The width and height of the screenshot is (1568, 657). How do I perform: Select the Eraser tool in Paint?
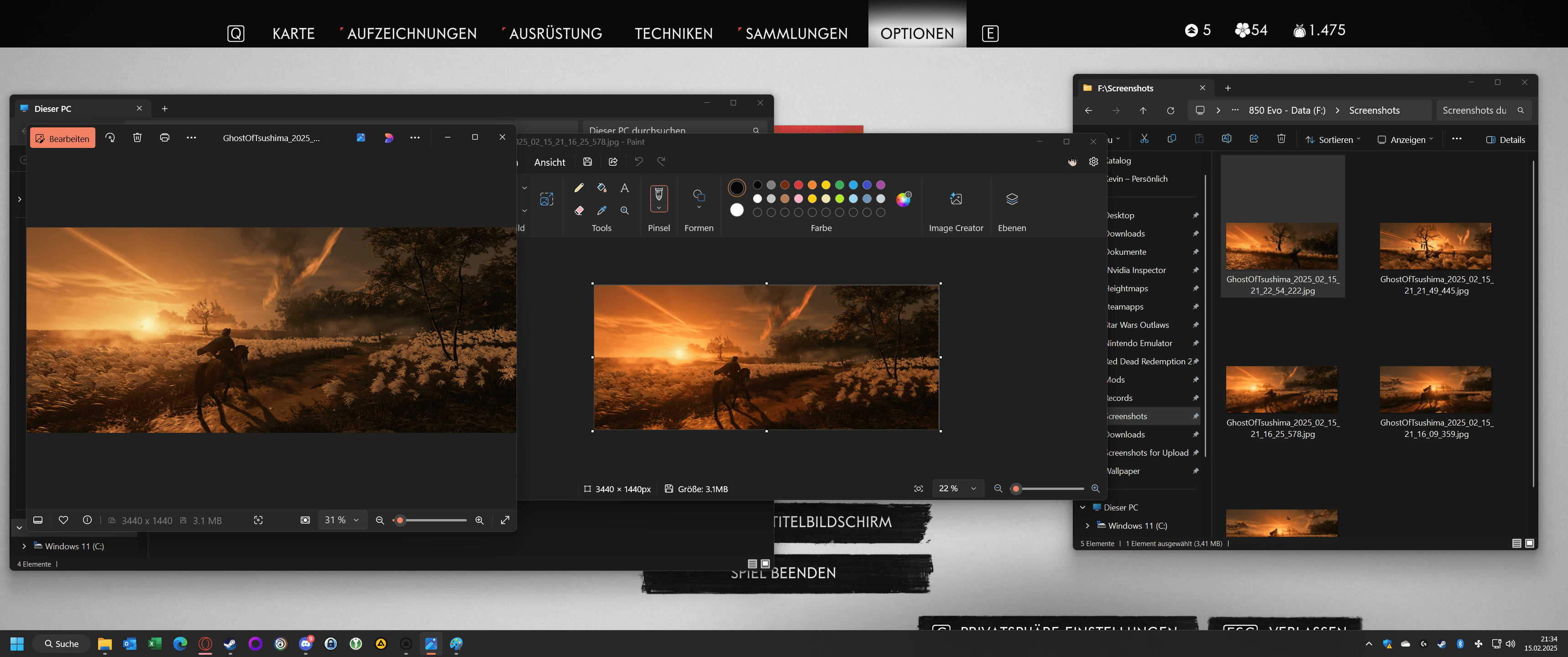point(579,210)
